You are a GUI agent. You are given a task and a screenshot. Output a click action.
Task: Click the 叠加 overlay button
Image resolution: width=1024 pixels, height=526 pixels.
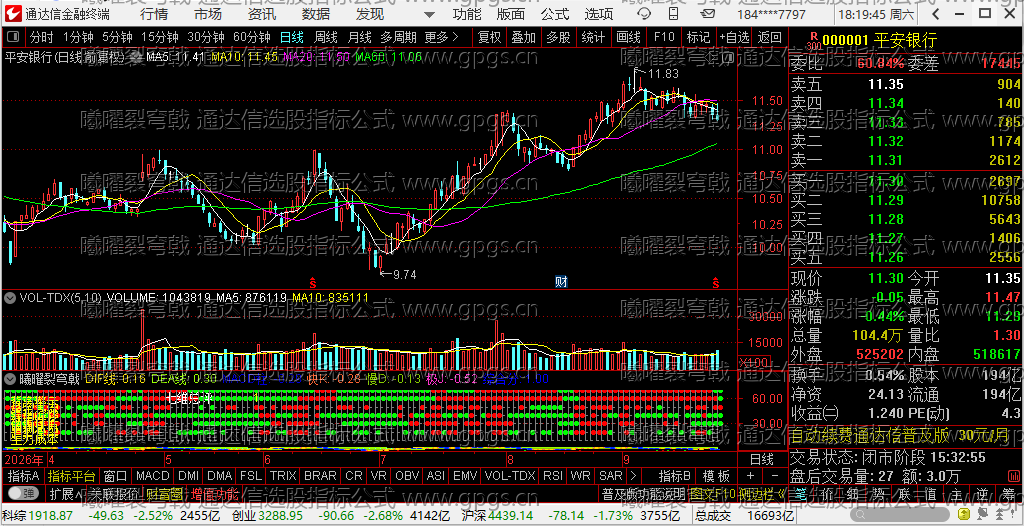(x=523, y=37)
